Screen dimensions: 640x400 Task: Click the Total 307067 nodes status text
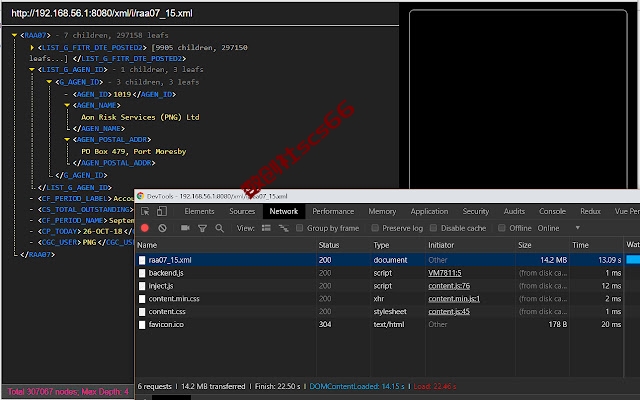pos(68,392)
